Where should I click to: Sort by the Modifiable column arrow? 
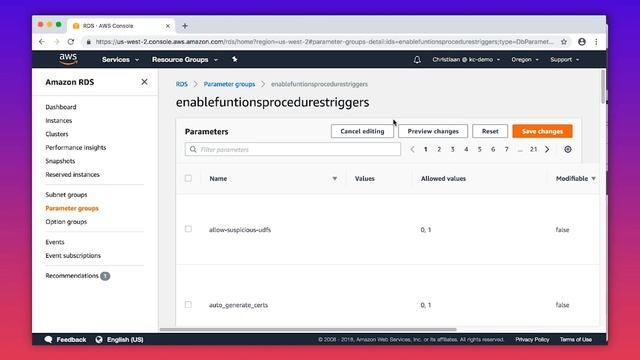[x=593, y=178]
